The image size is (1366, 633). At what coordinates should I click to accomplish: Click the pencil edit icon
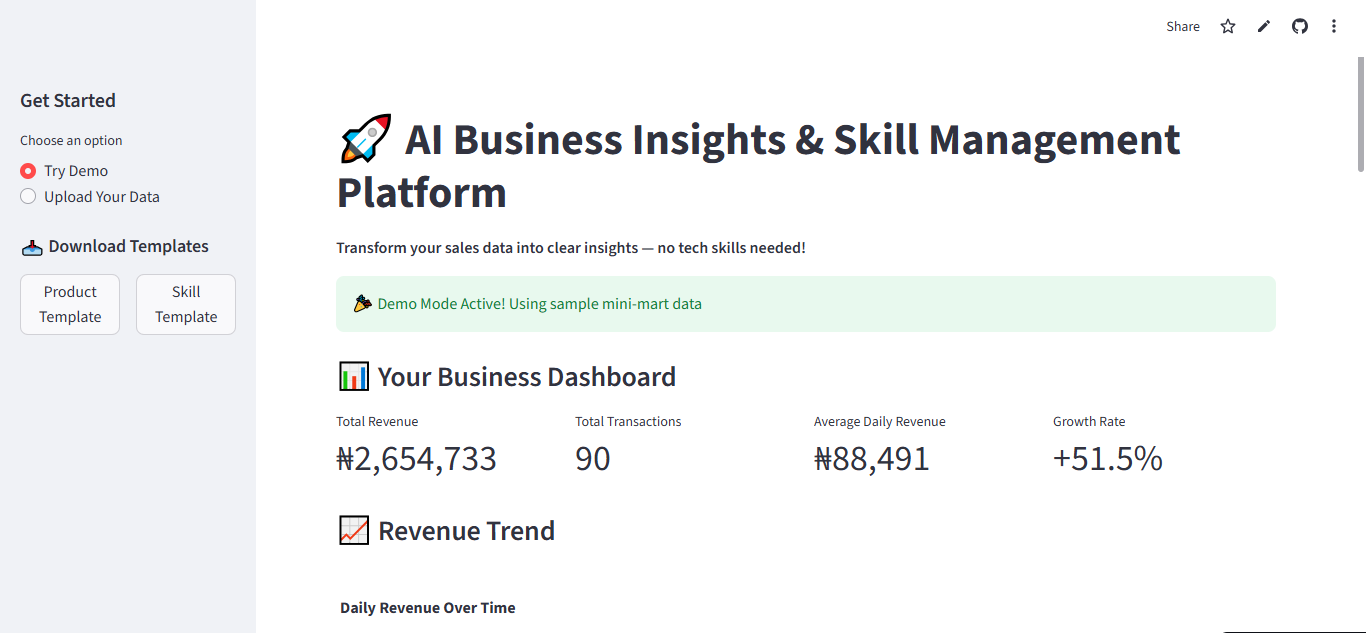(1264, 27)
